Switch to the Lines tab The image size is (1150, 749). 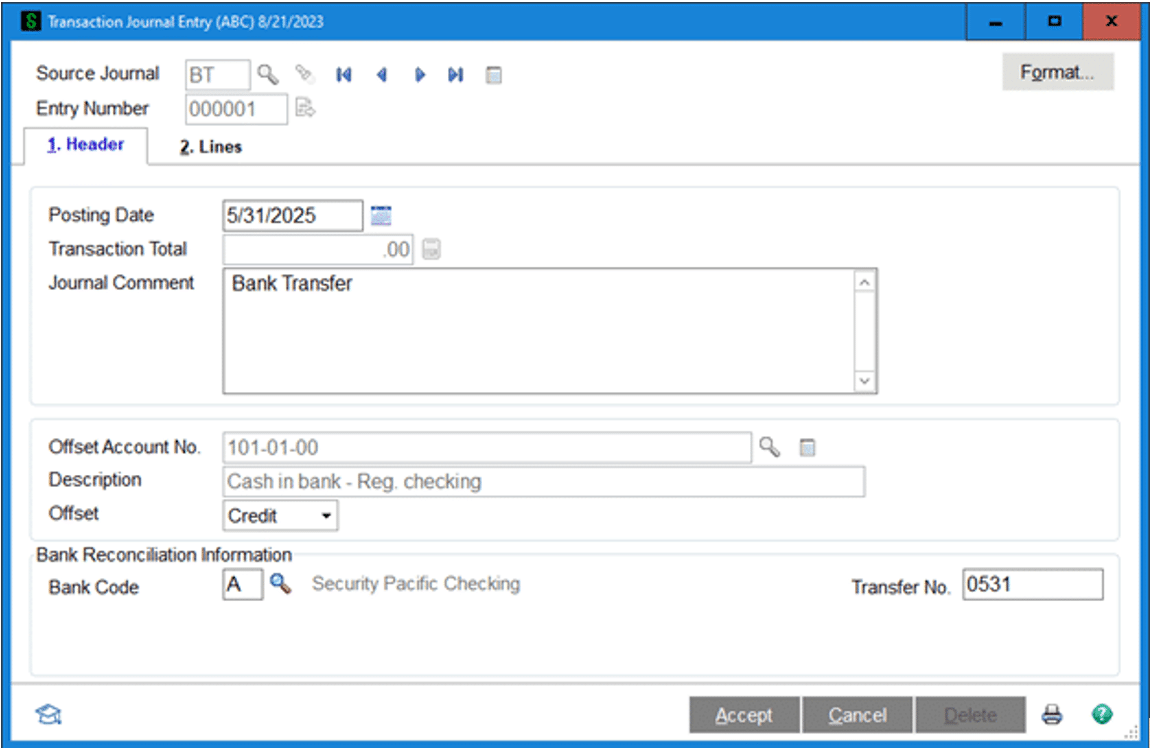pyautogui.click(x=211, y=147)
